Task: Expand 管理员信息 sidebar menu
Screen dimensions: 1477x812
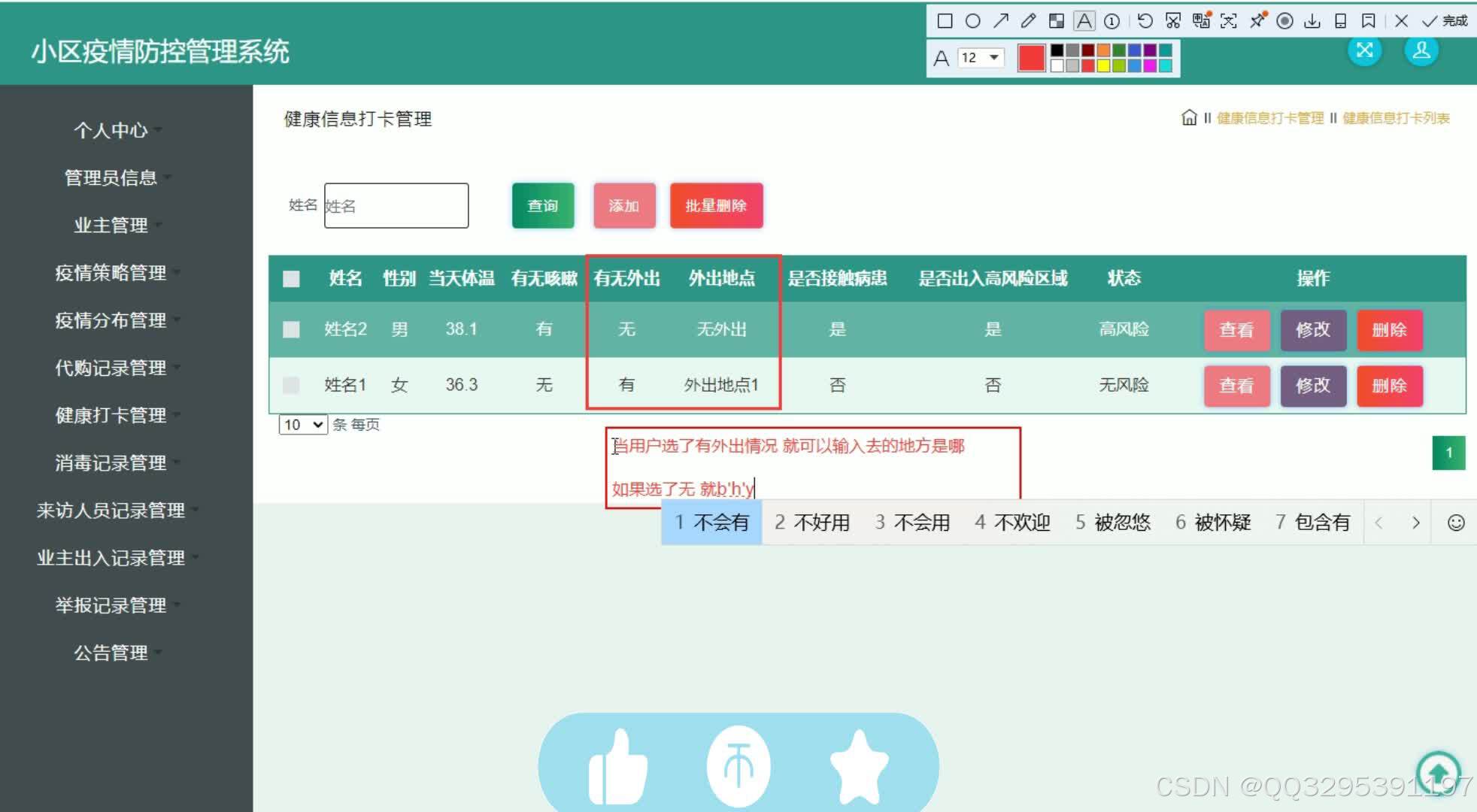Action: point(111,177)
